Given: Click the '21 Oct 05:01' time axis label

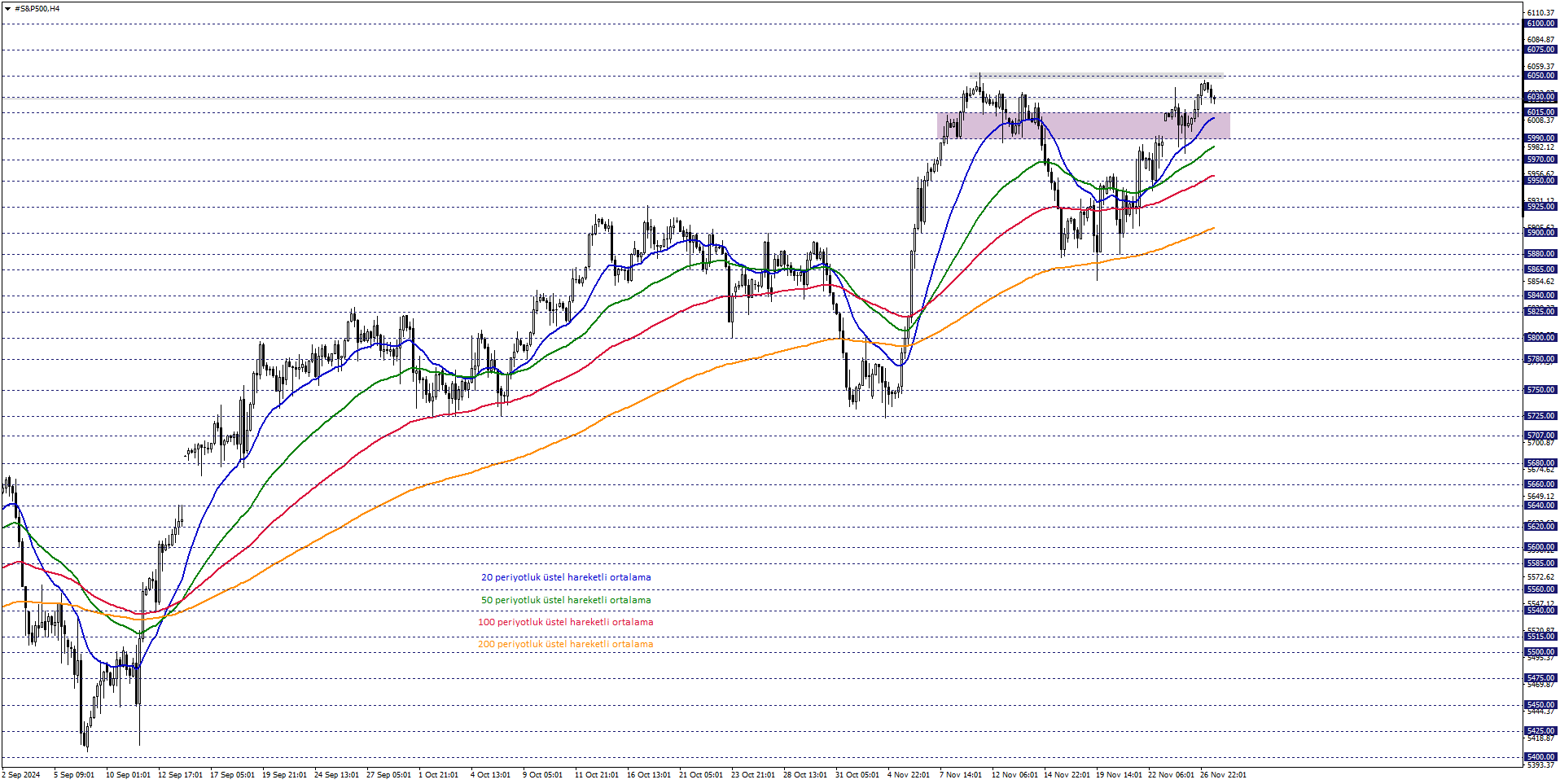Looking at the screenshot, I should [701, 775].
